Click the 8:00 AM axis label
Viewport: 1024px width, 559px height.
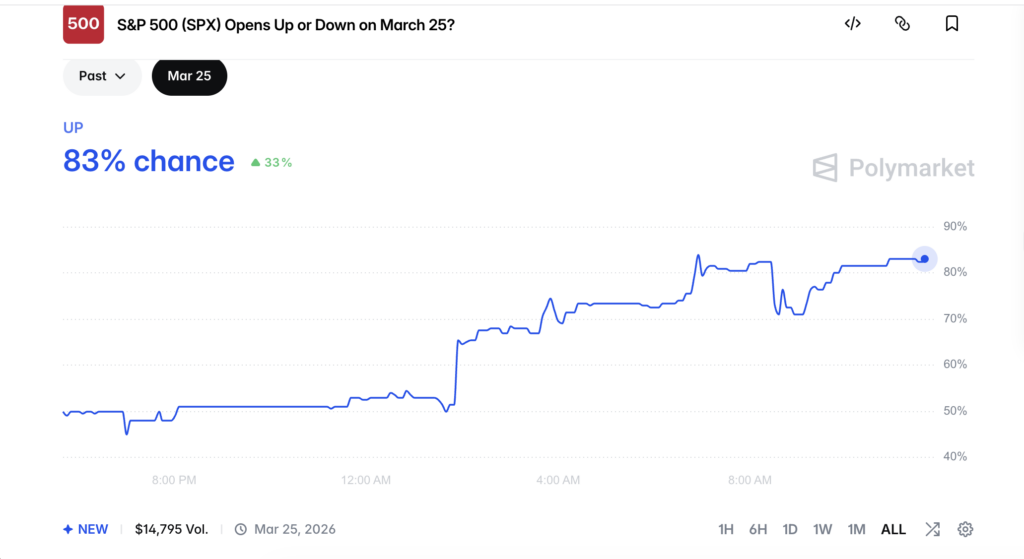coord(750,480)
